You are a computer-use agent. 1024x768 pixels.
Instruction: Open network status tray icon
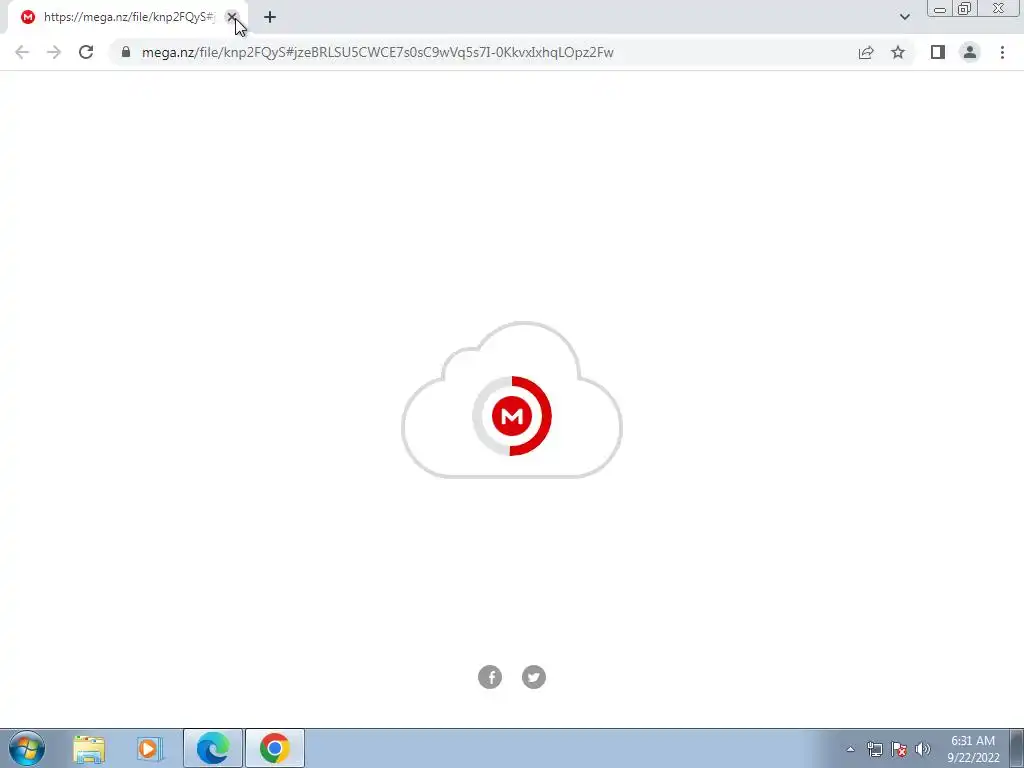[874, 749]
